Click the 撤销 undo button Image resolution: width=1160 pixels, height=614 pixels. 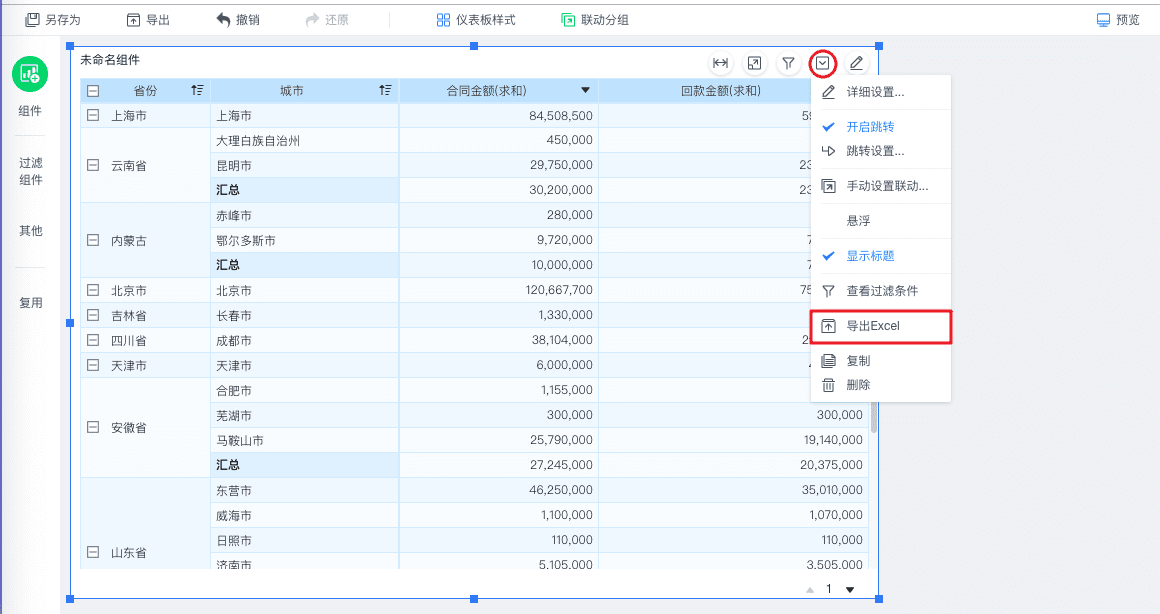point(237,20)
